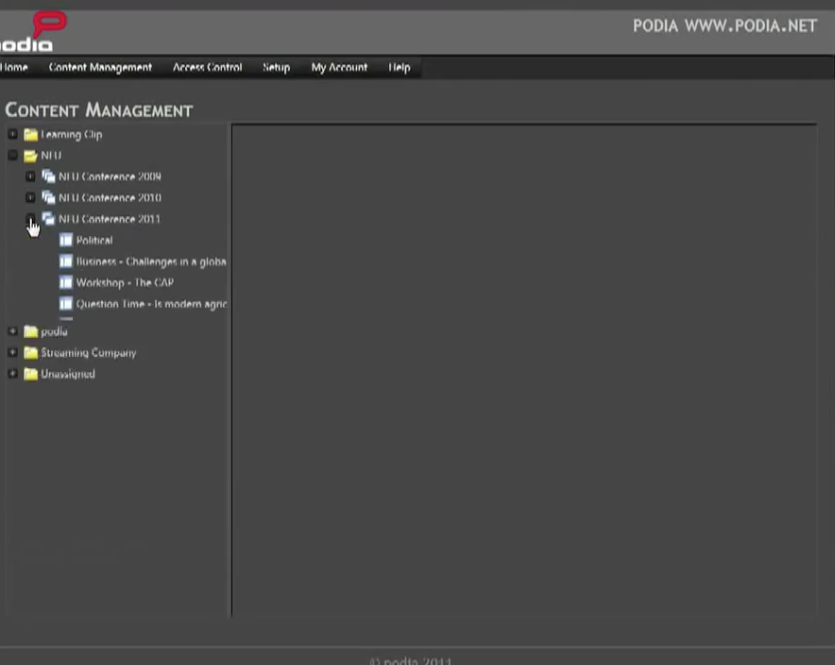Click the NFU Conference 2009 group icon
The width and height of the screenshot is (835, 665).
coord(48,176)
